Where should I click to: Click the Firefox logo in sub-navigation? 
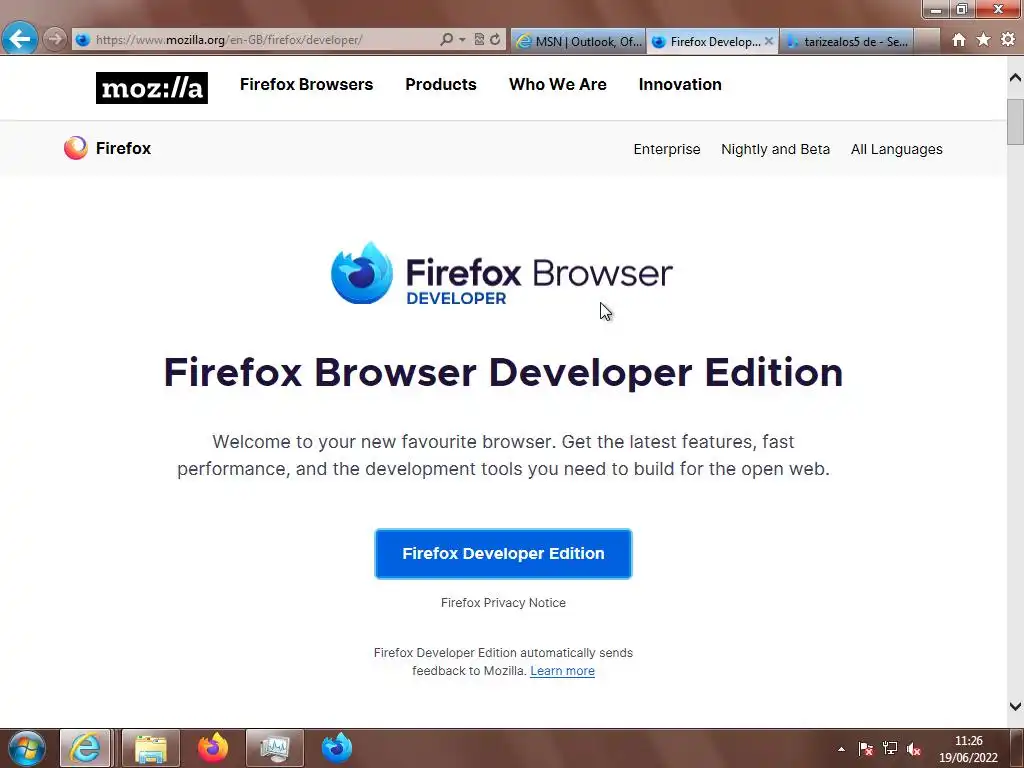pos(107,148)
